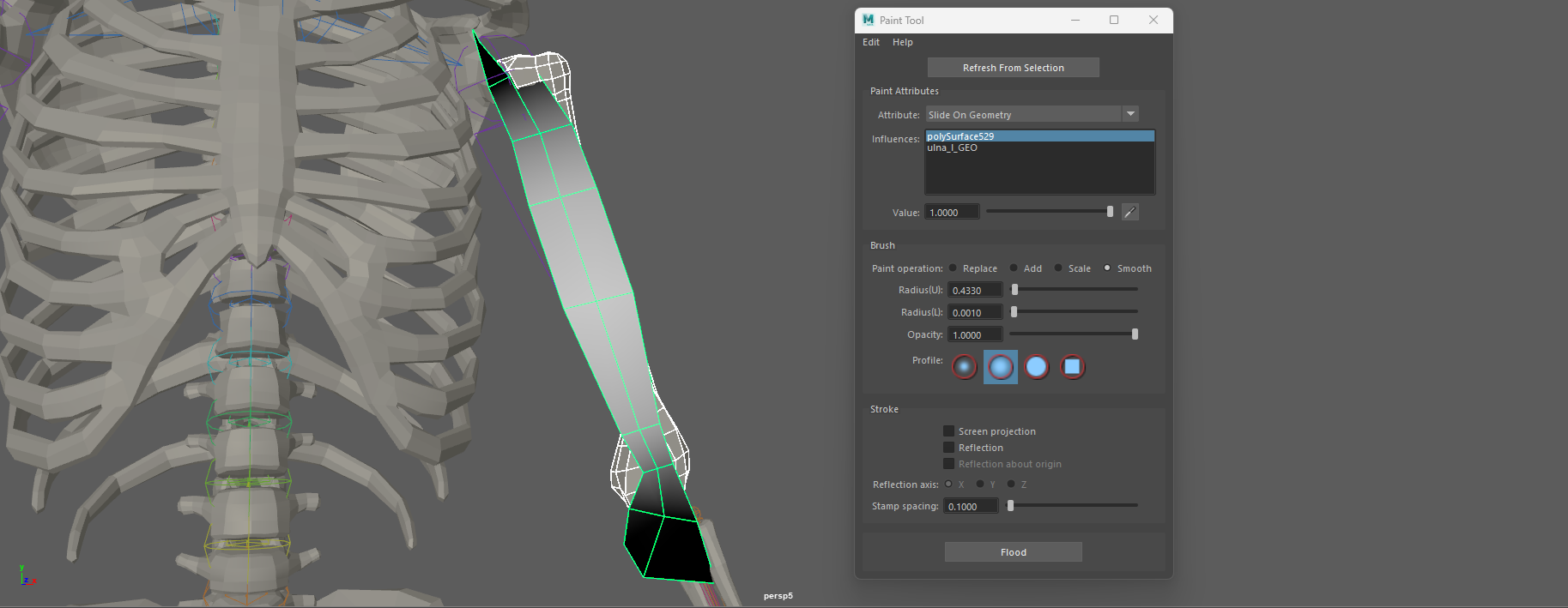Open the Slide On Geometry attribute combo box
The height and width of the screenshot is (608, 1568).
point(1023,114)
